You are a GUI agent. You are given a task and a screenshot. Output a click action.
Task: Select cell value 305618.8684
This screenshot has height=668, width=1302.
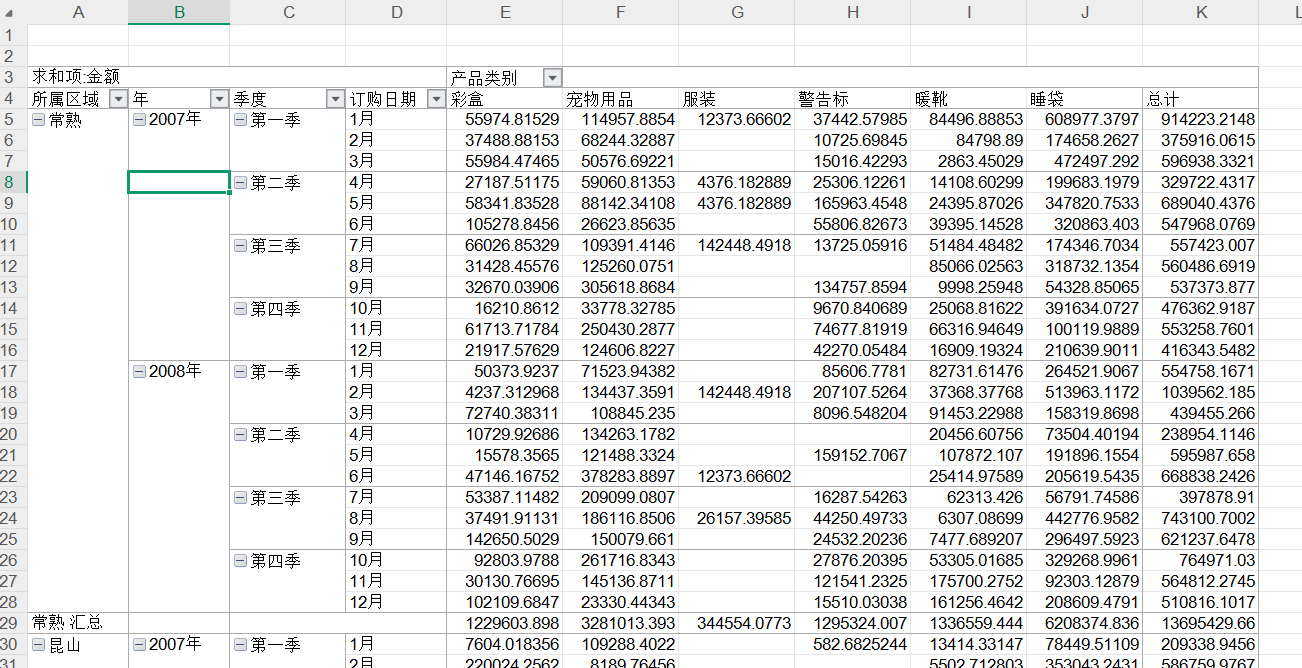pos(620,288)
